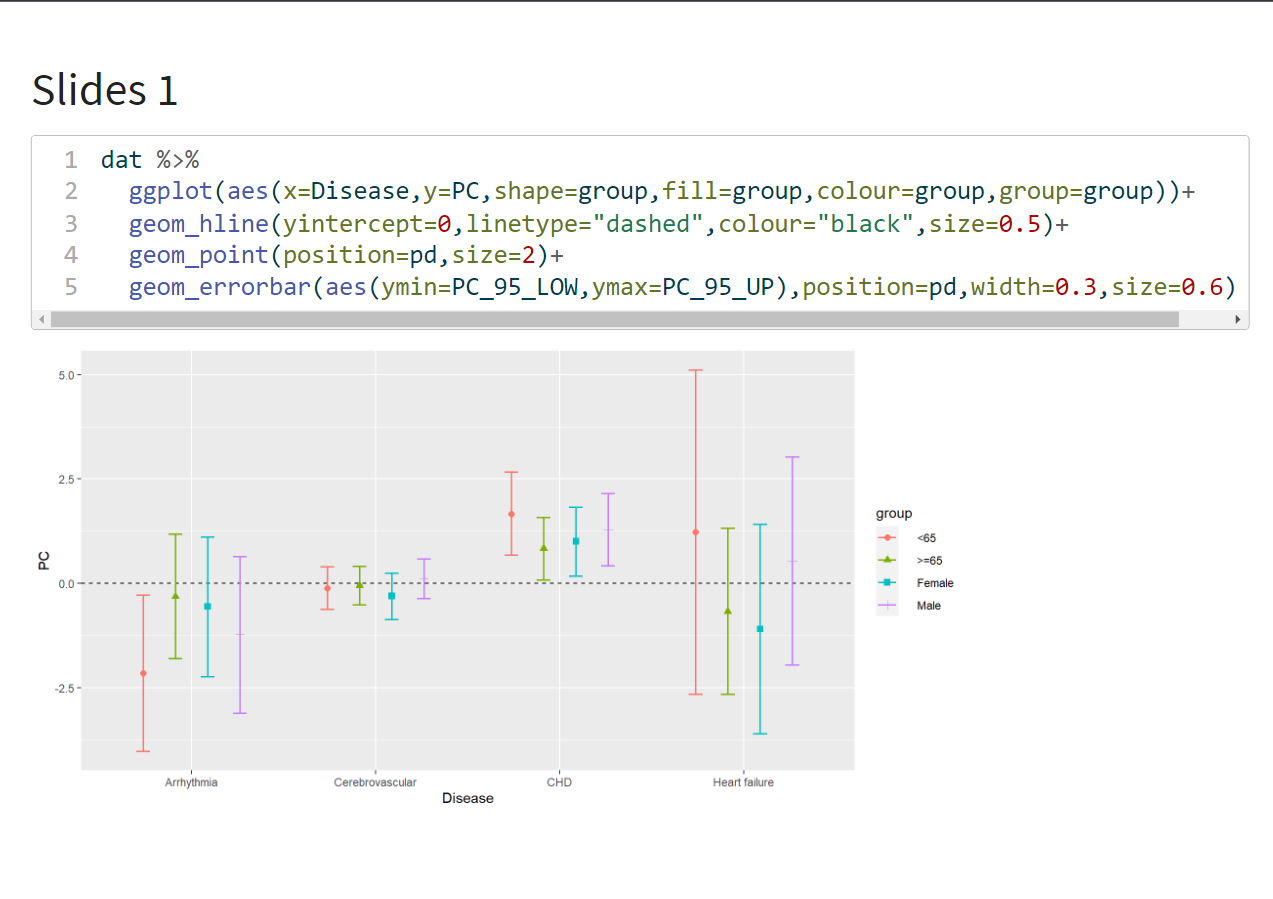This screenshot has width=1273, height=899.
Task: Click the "Male" legend label
Action: pos(929,605)
